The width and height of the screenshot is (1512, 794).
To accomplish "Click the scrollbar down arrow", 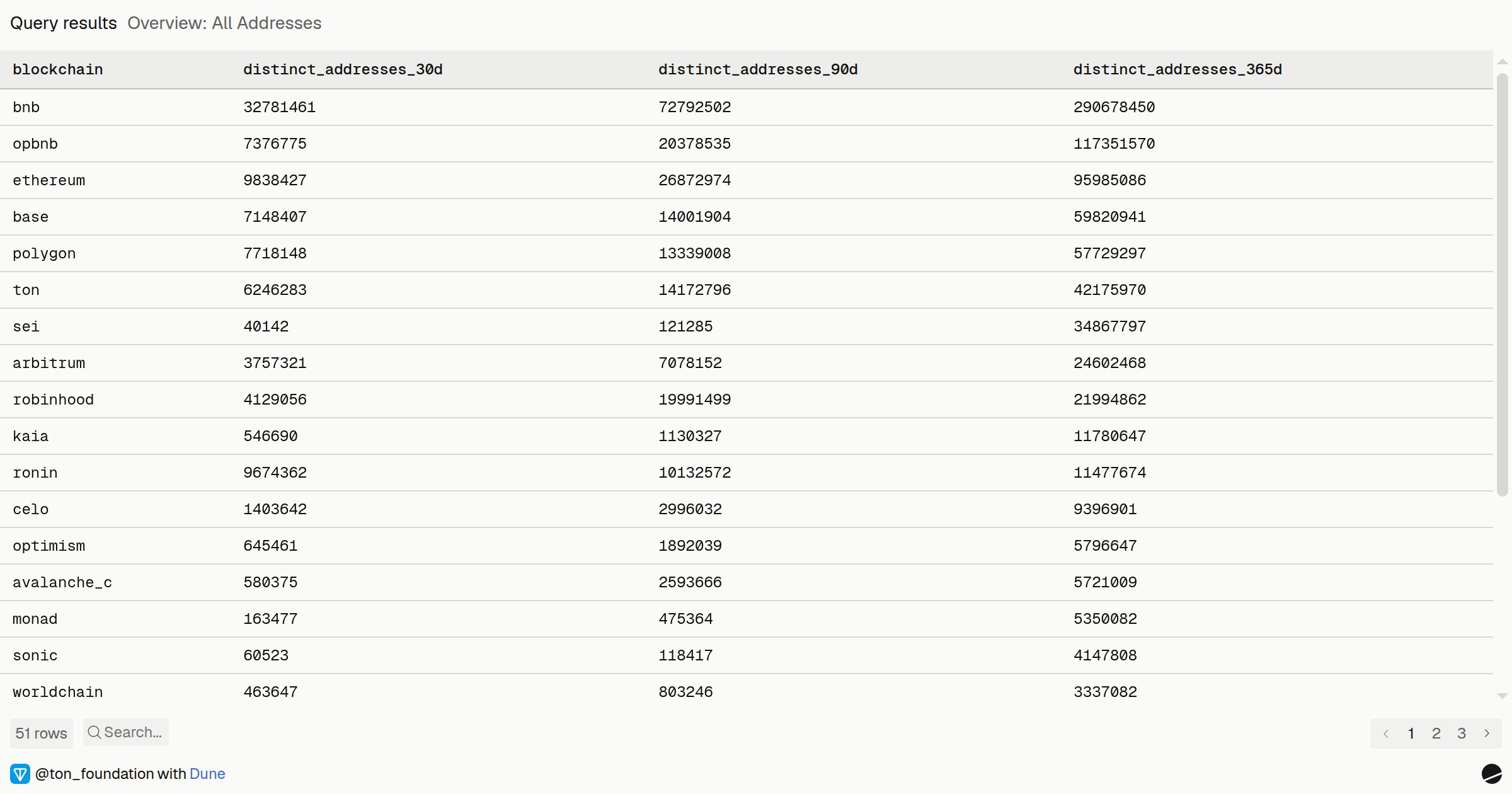I will click(x=1503, y=696).
